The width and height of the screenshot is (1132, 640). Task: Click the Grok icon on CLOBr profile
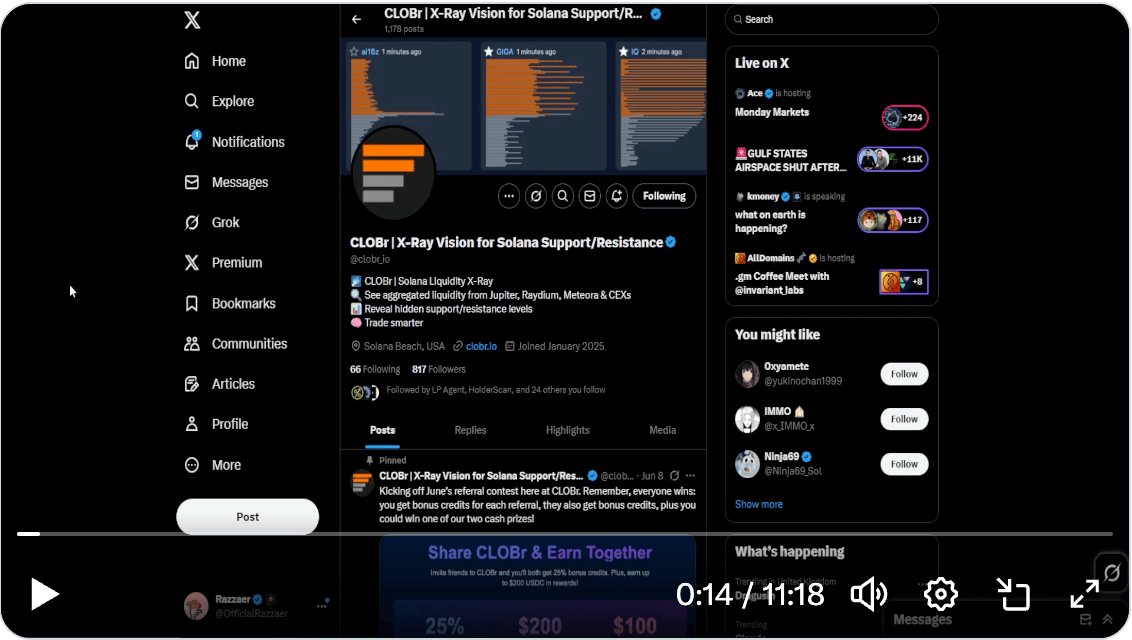536,196
